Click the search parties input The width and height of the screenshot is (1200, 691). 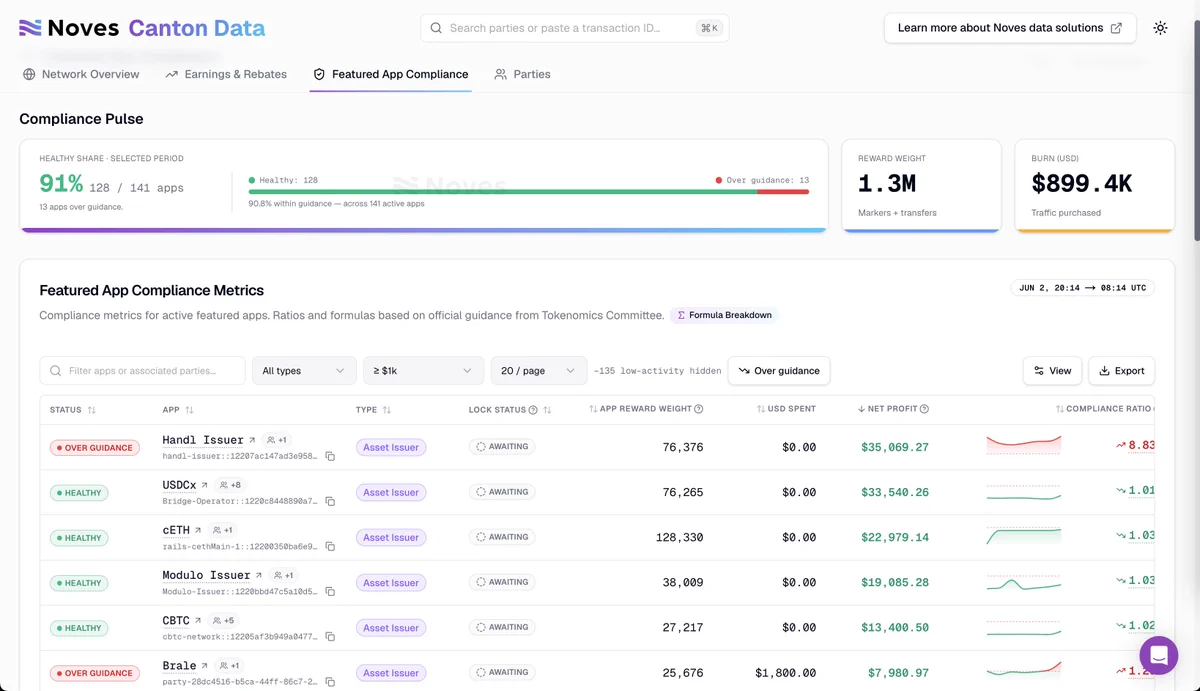574,28
